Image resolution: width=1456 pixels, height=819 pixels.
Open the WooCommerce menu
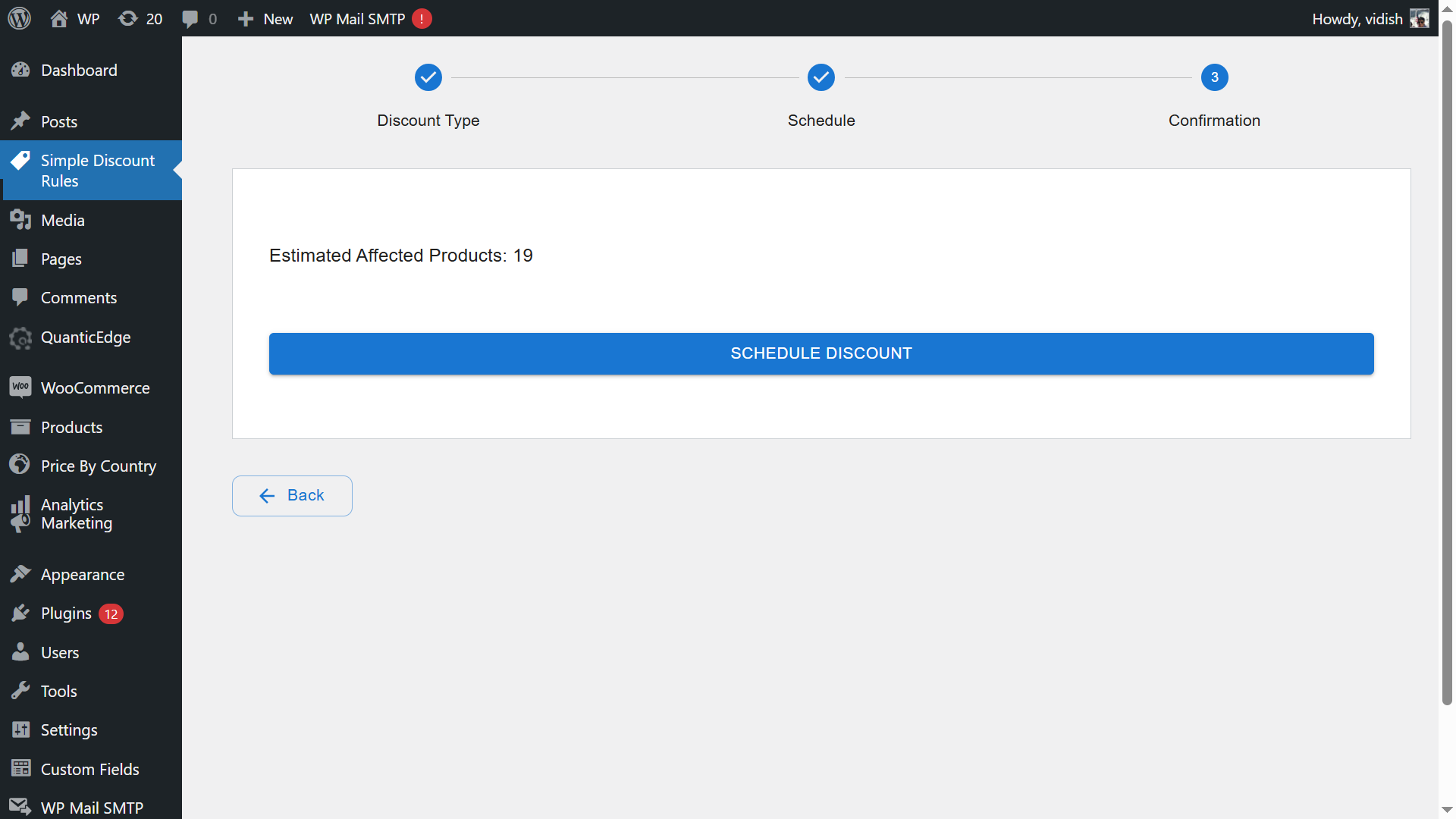[95, 388]
